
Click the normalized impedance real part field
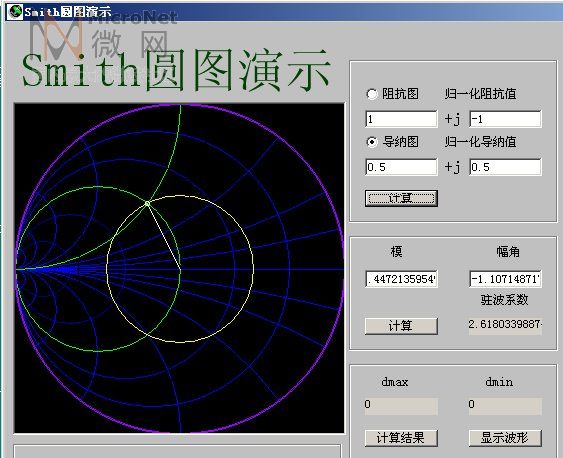pyautogui.click(x=401, y=119)
